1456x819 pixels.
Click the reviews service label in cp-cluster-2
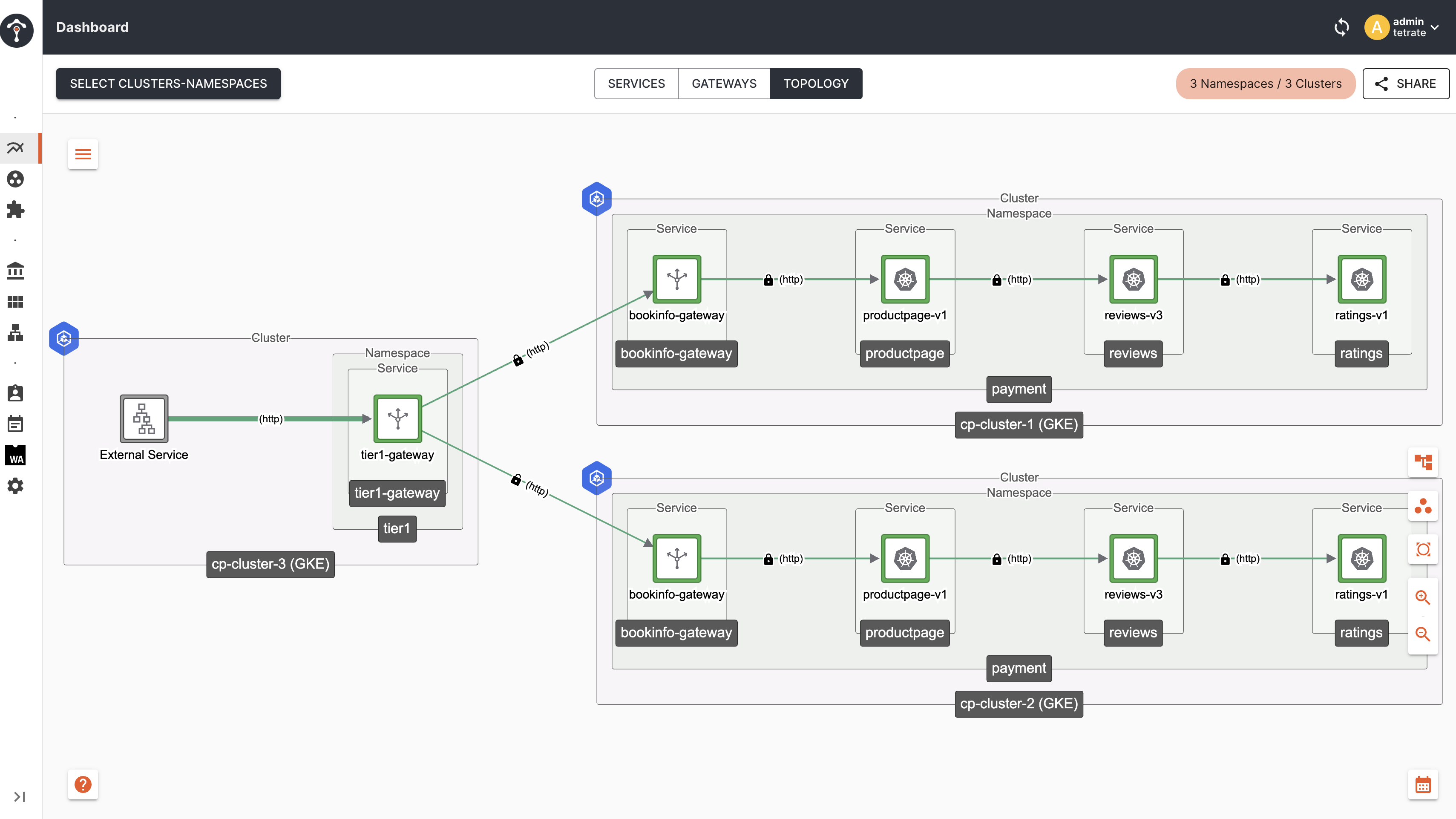click(1133, 632)
